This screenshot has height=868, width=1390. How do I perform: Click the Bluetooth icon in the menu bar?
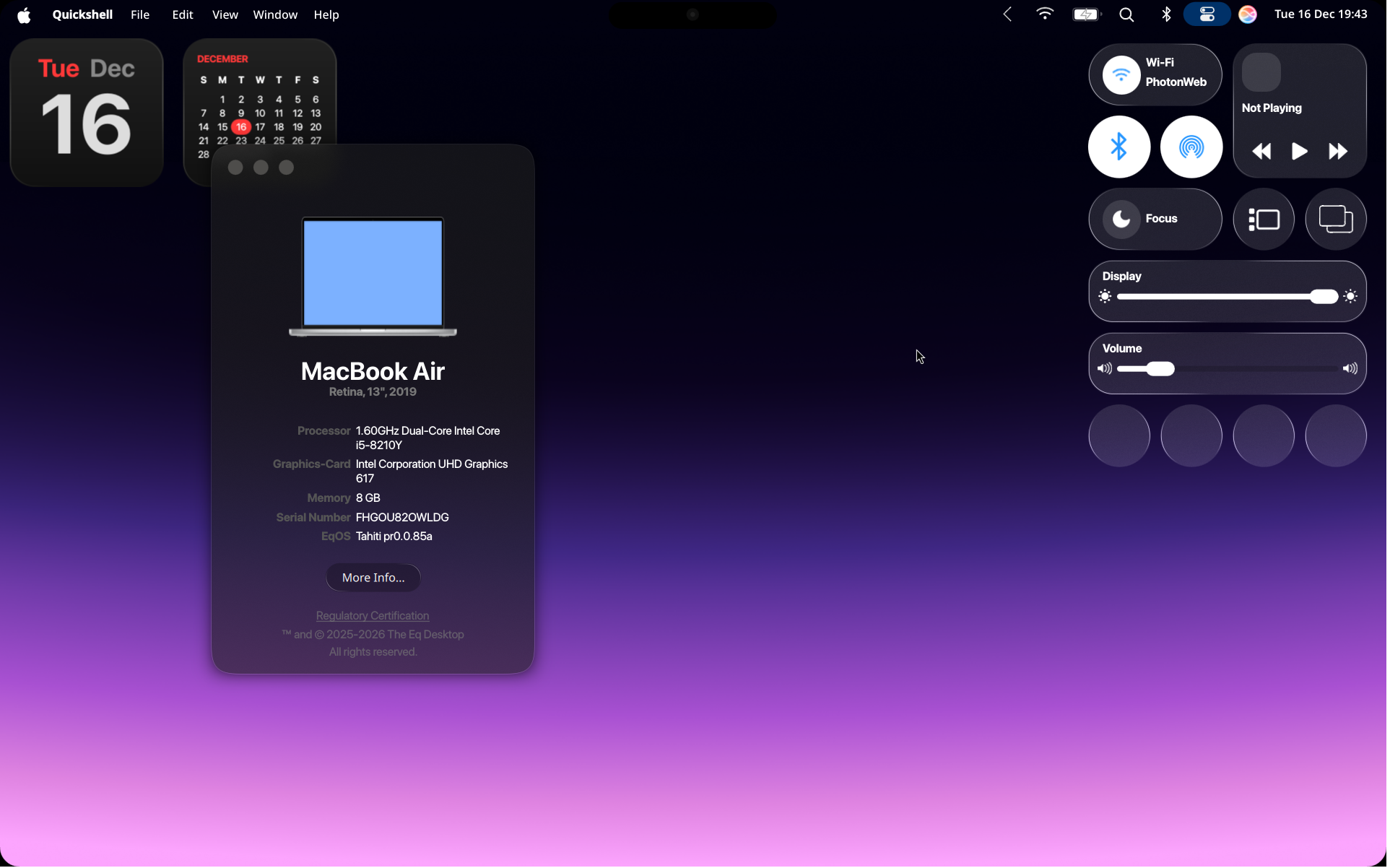pyautogui.click(x=1167, y=14)
